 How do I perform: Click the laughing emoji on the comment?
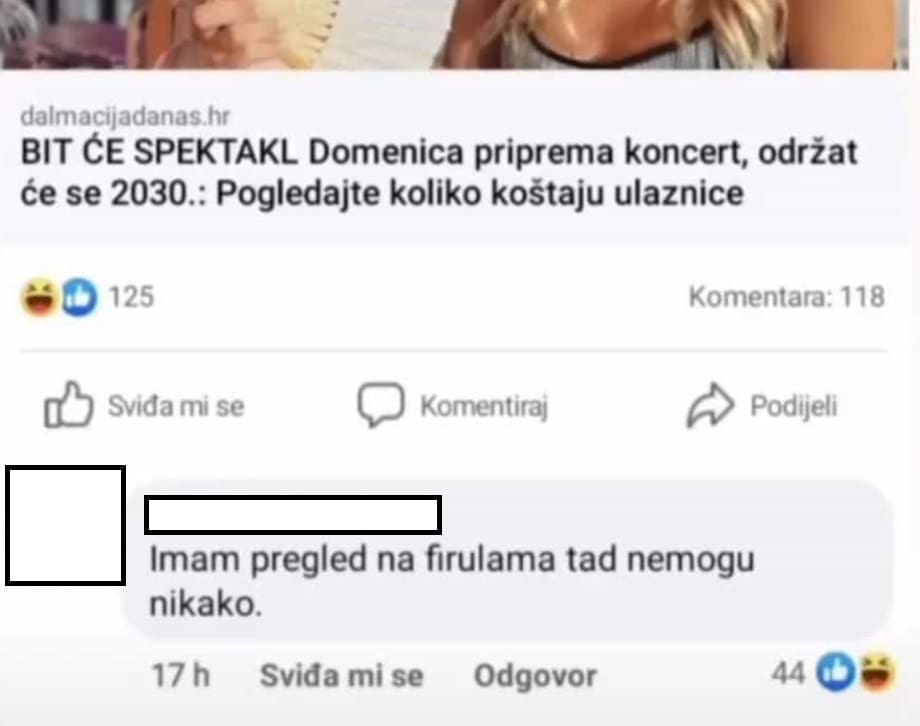pos(877,671)
